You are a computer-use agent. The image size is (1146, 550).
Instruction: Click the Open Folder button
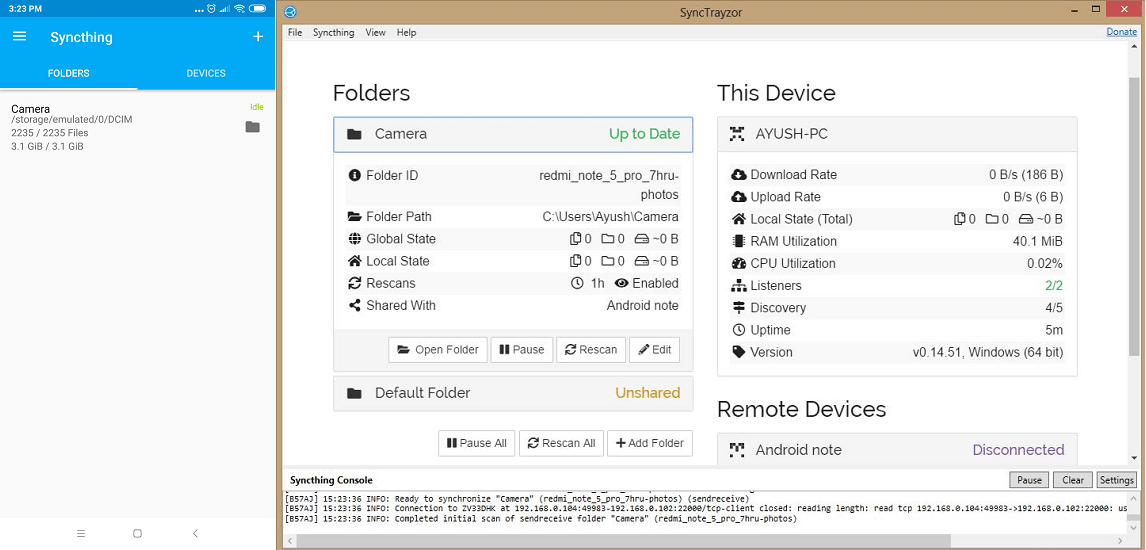coord(438,350)
